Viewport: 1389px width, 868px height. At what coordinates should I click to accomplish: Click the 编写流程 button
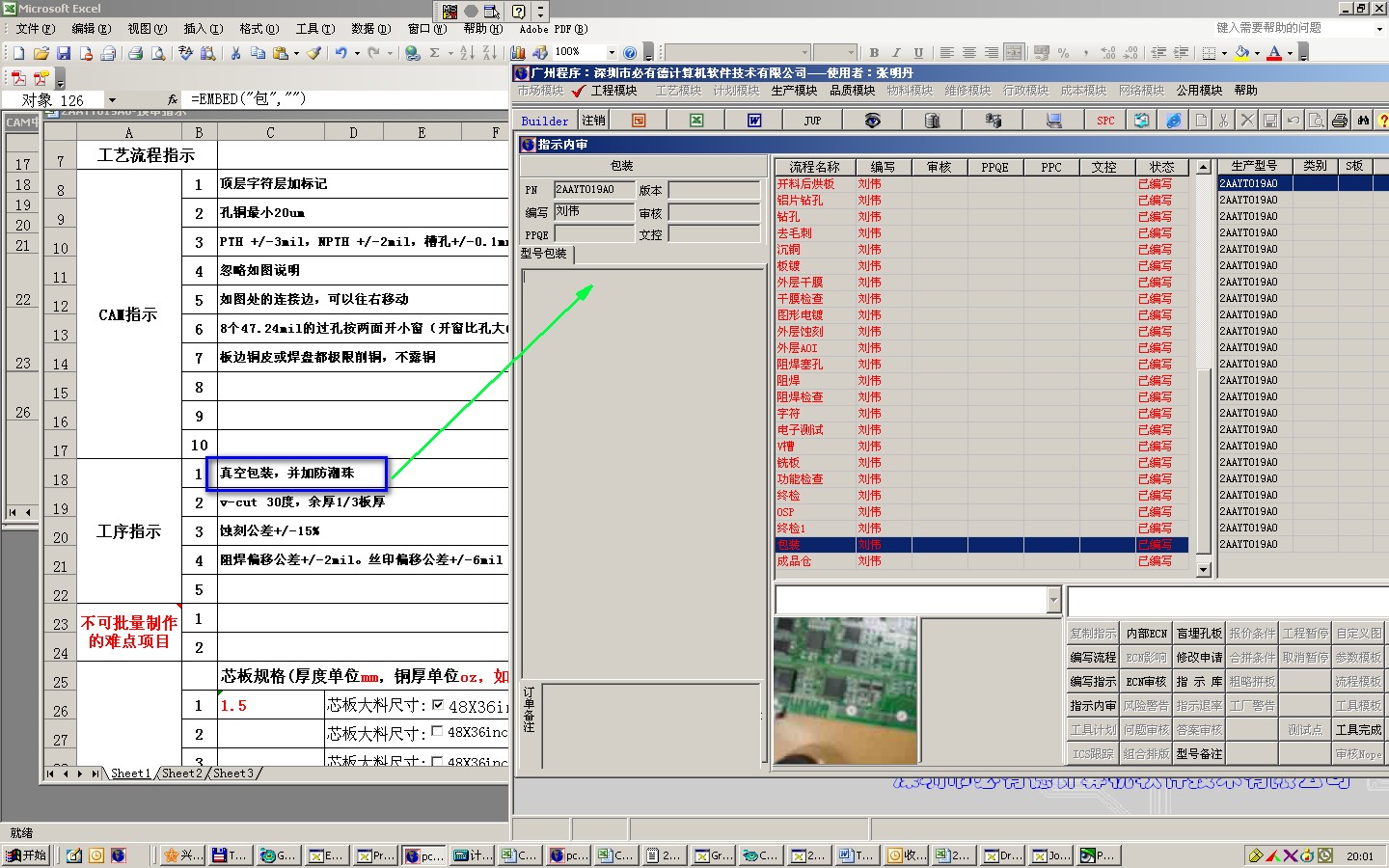pos(1093,658)
